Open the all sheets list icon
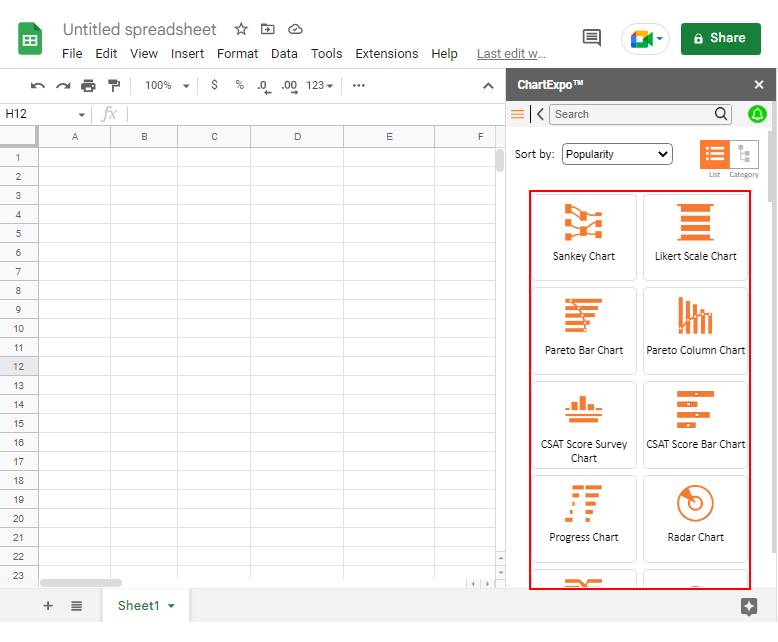 pyautogui.click(x=76, y=605)
